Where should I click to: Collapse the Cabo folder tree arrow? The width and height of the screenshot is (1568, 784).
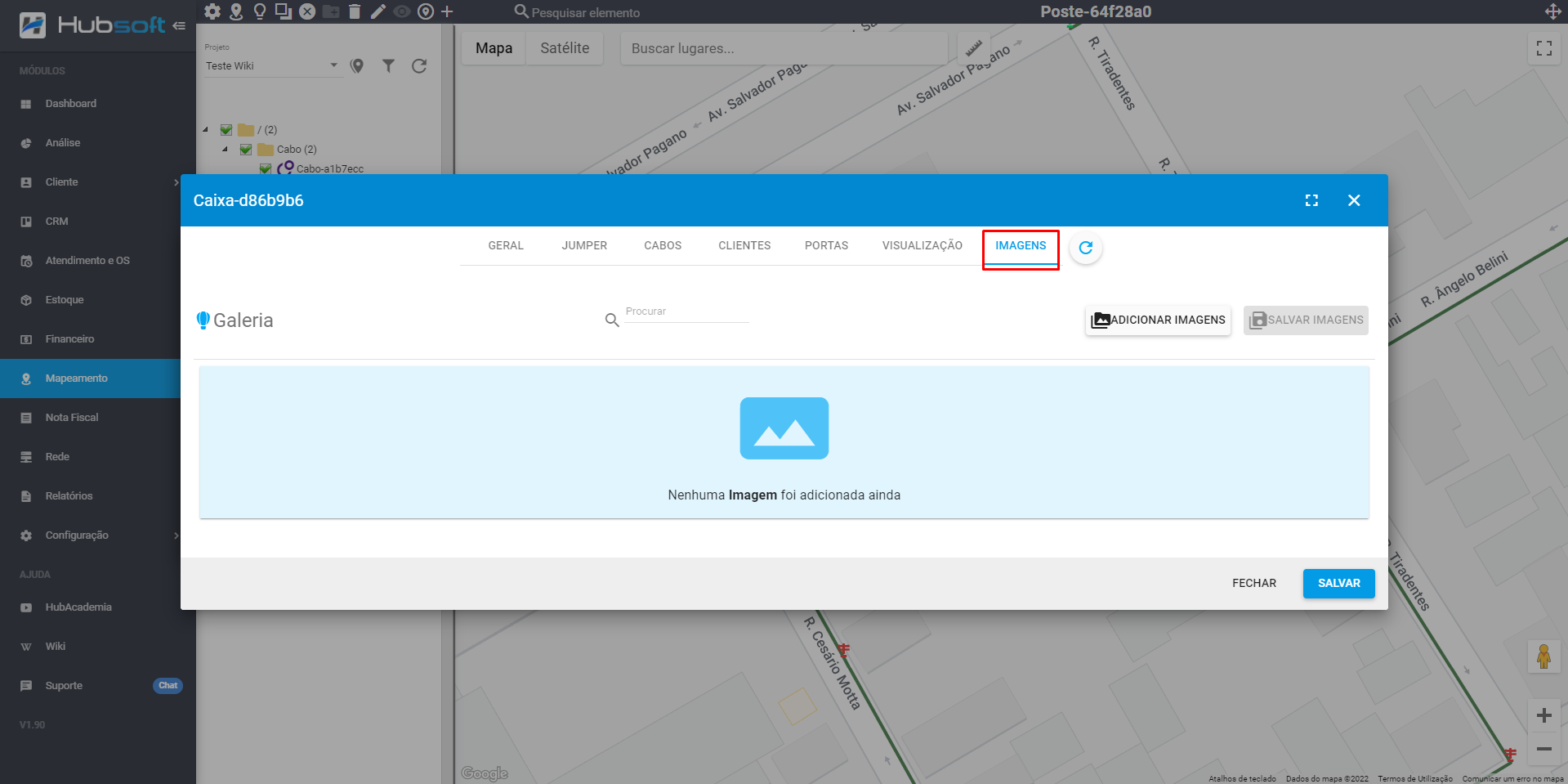point(225,150)
